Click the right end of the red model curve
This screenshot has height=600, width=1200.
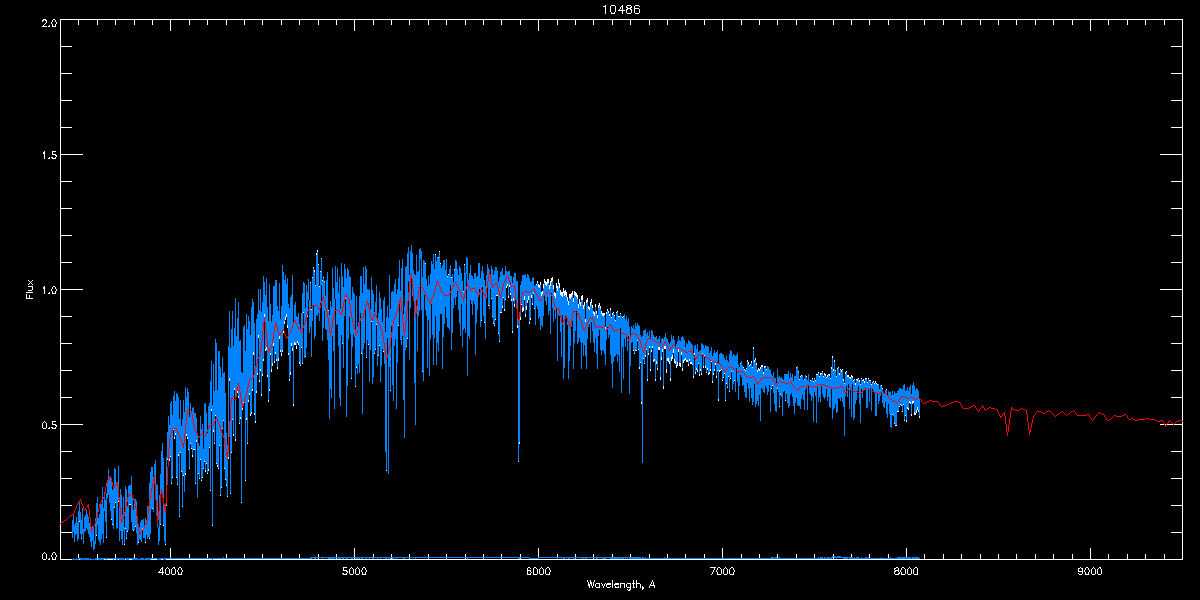[1180, 422]
